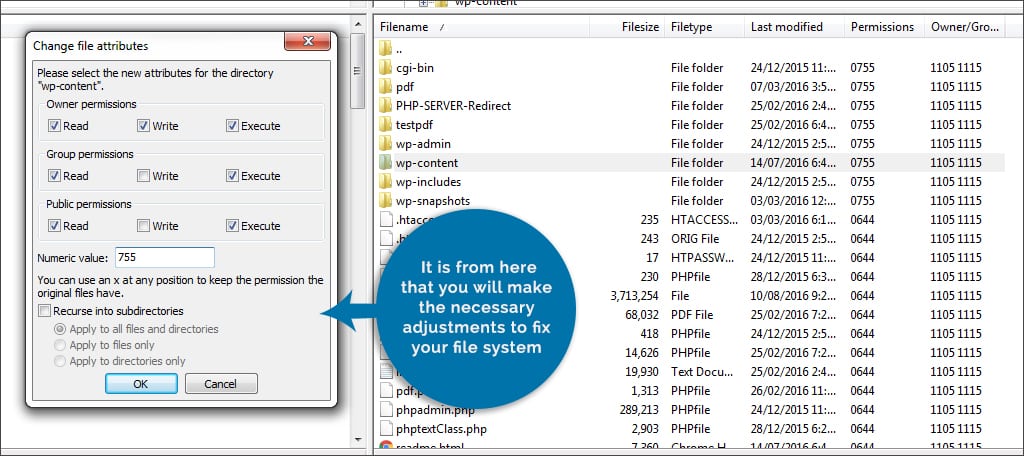Sort by Filesize column header

(627, 27)
